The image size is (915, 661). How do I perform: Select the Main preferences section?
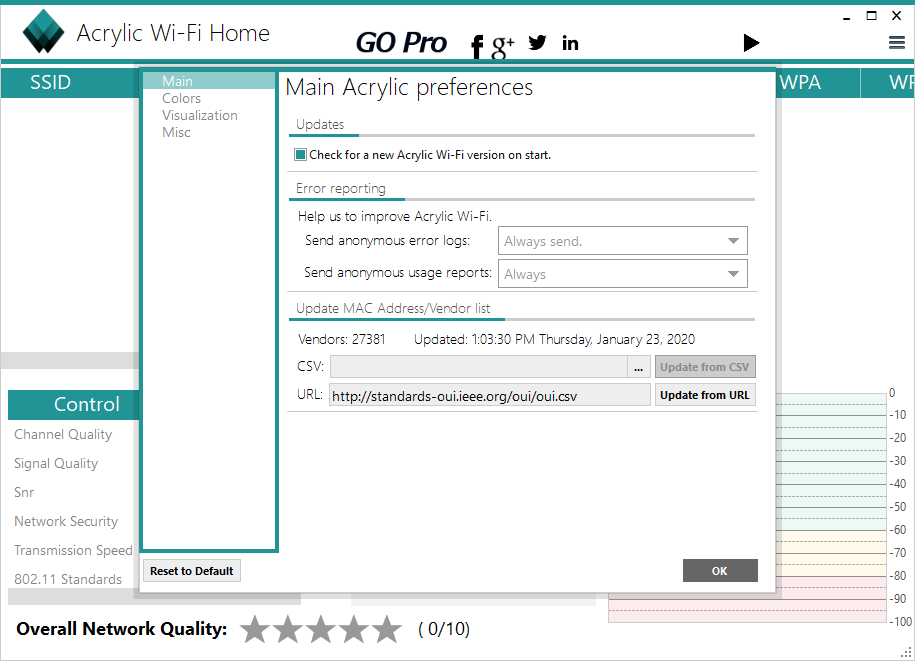(209, 81)
